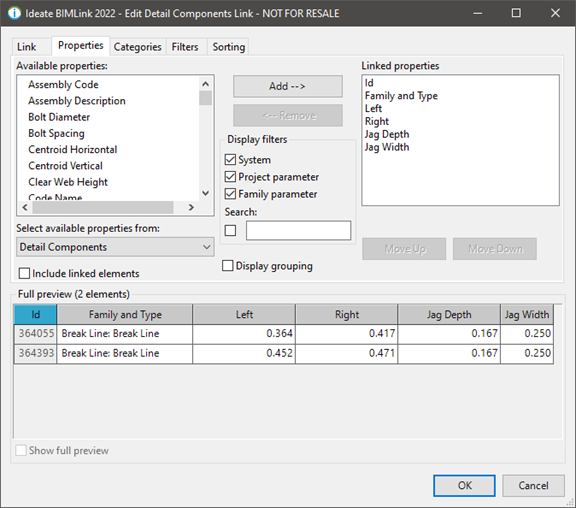Screen dimensions: 576x508
Task: Select Left in linked properties list
Action: click(x=373, y=109)
